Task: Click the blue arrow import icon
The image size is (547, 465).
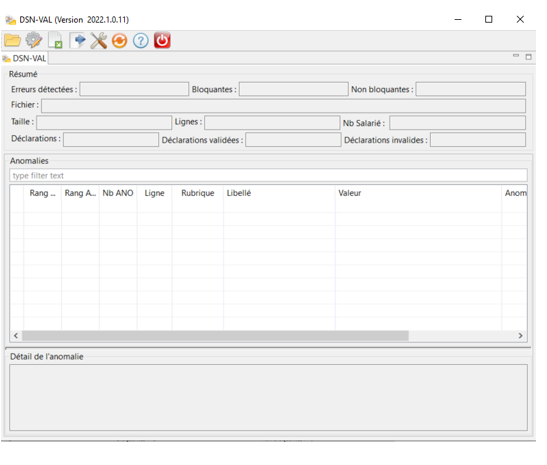Action: click(78, 40)
